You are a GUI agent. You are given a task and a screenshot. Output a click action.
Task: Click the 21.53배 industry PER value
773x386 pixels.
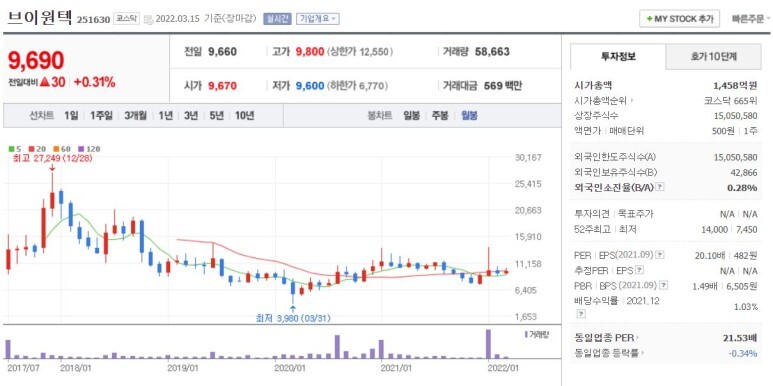(x=739, y=338)
